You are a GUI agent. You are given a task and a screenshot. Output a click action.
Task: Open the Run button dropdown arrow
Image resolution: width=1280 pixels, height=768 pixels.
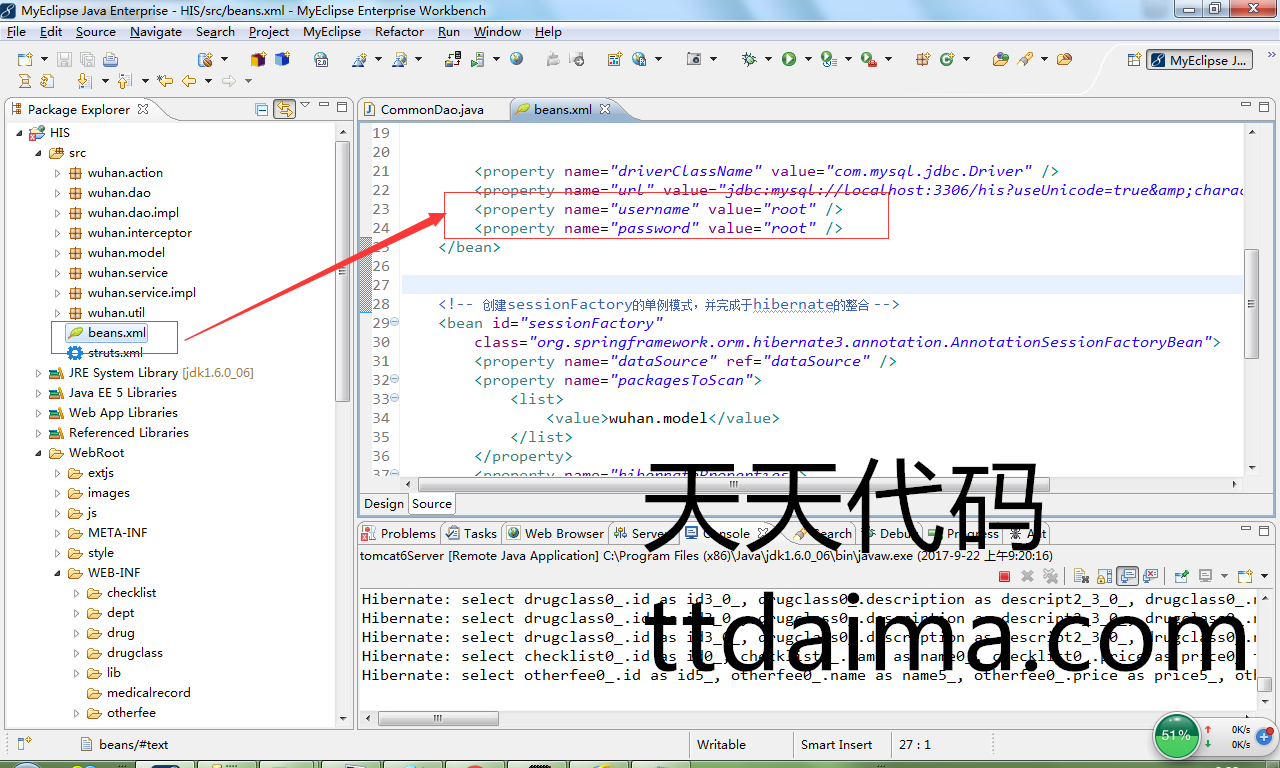click(806, 60)
